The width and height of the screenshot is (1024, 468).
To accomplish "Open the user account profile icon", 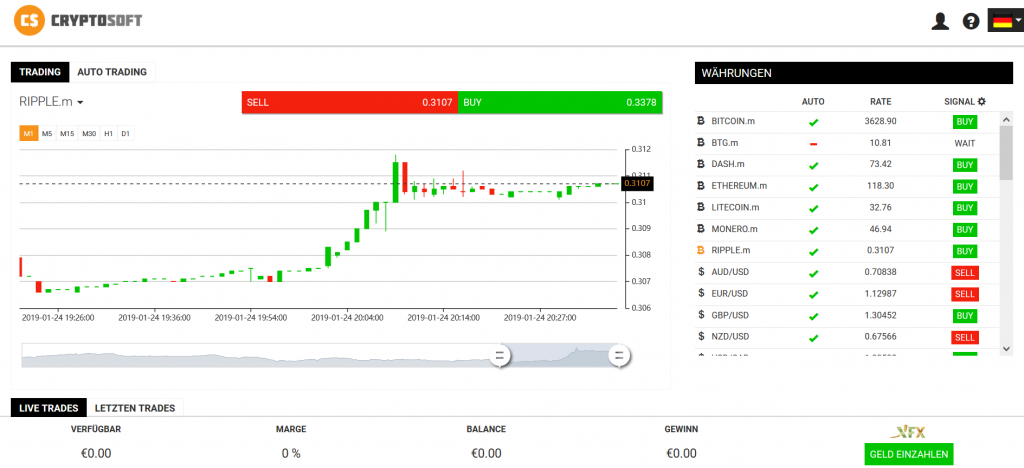I will 939,21.
